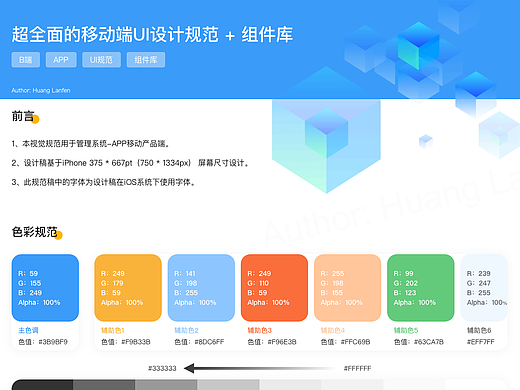
Task: Select the red-orange 辅助色3 swatch
Action: point(274,288)
